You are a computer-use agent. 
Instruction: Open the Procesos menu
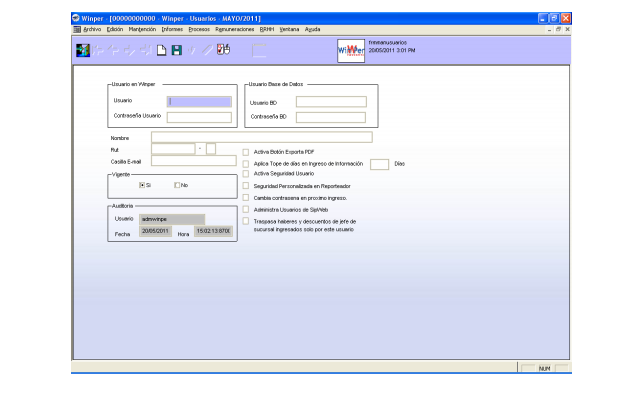(x=199, y=30)
